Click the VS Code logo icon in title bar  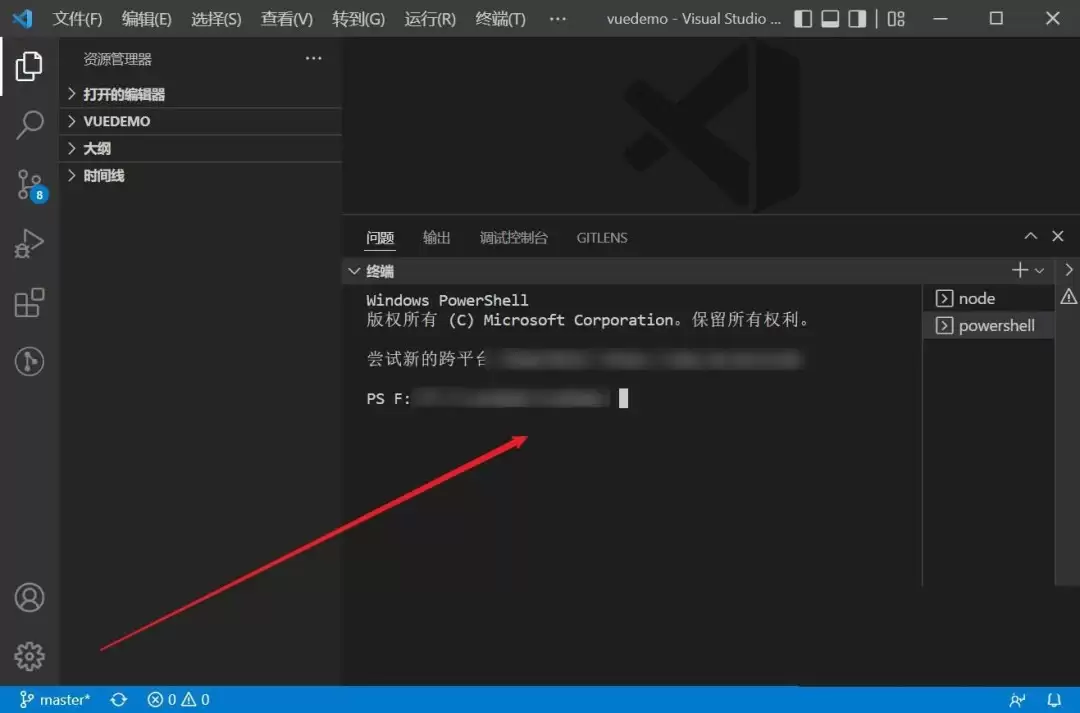point(22,18)
